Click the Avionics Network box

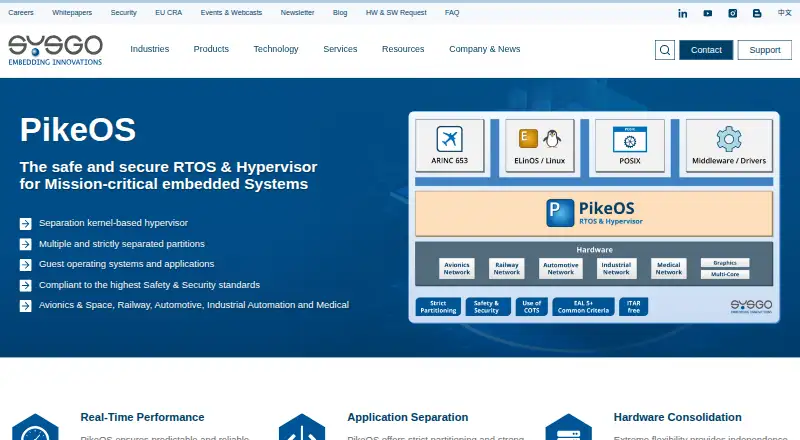pyautogui.click(x=457, y=268)
